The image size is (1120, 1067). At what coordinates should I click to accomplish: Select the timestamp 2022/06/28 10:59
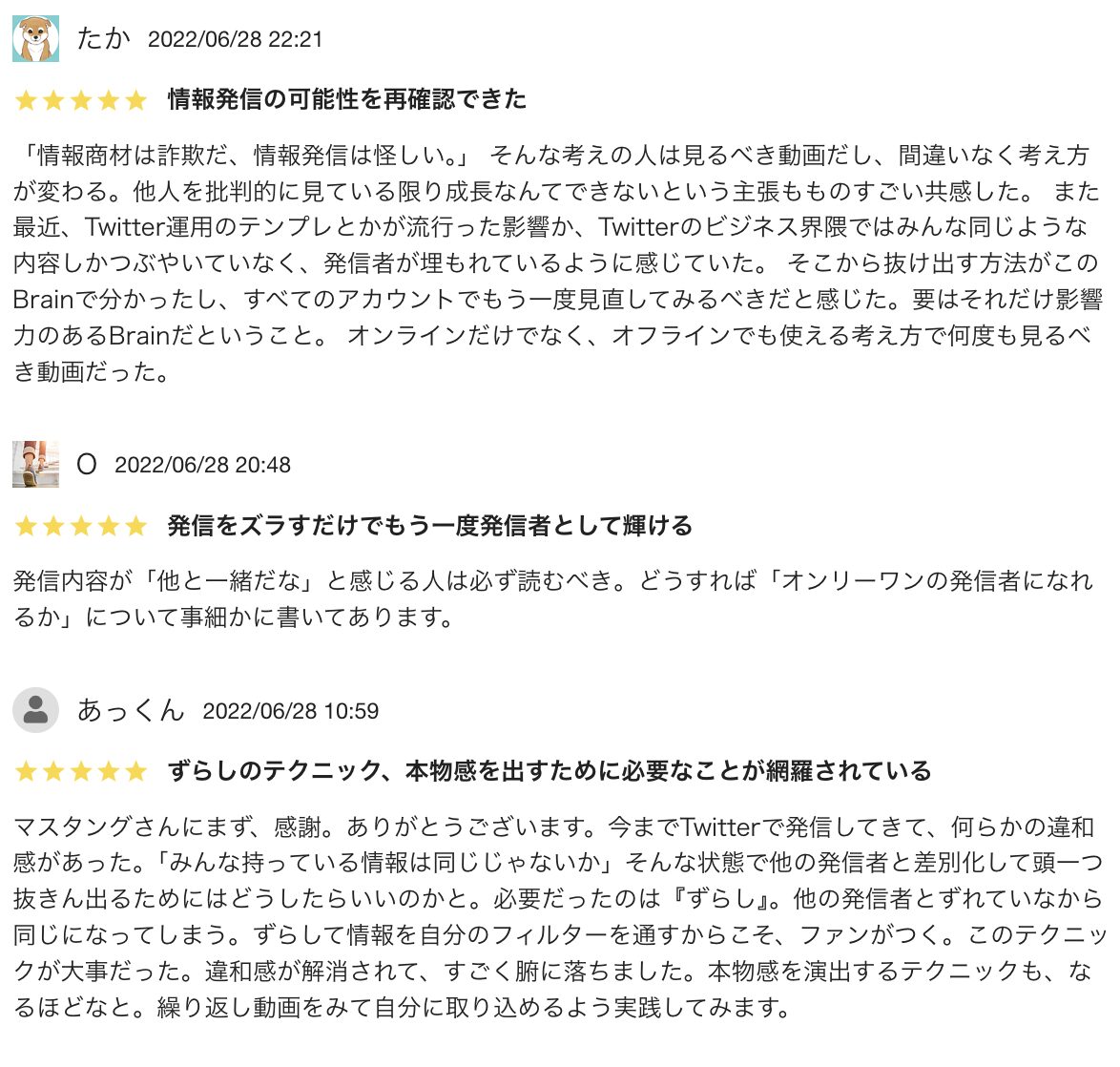point(291,711)
